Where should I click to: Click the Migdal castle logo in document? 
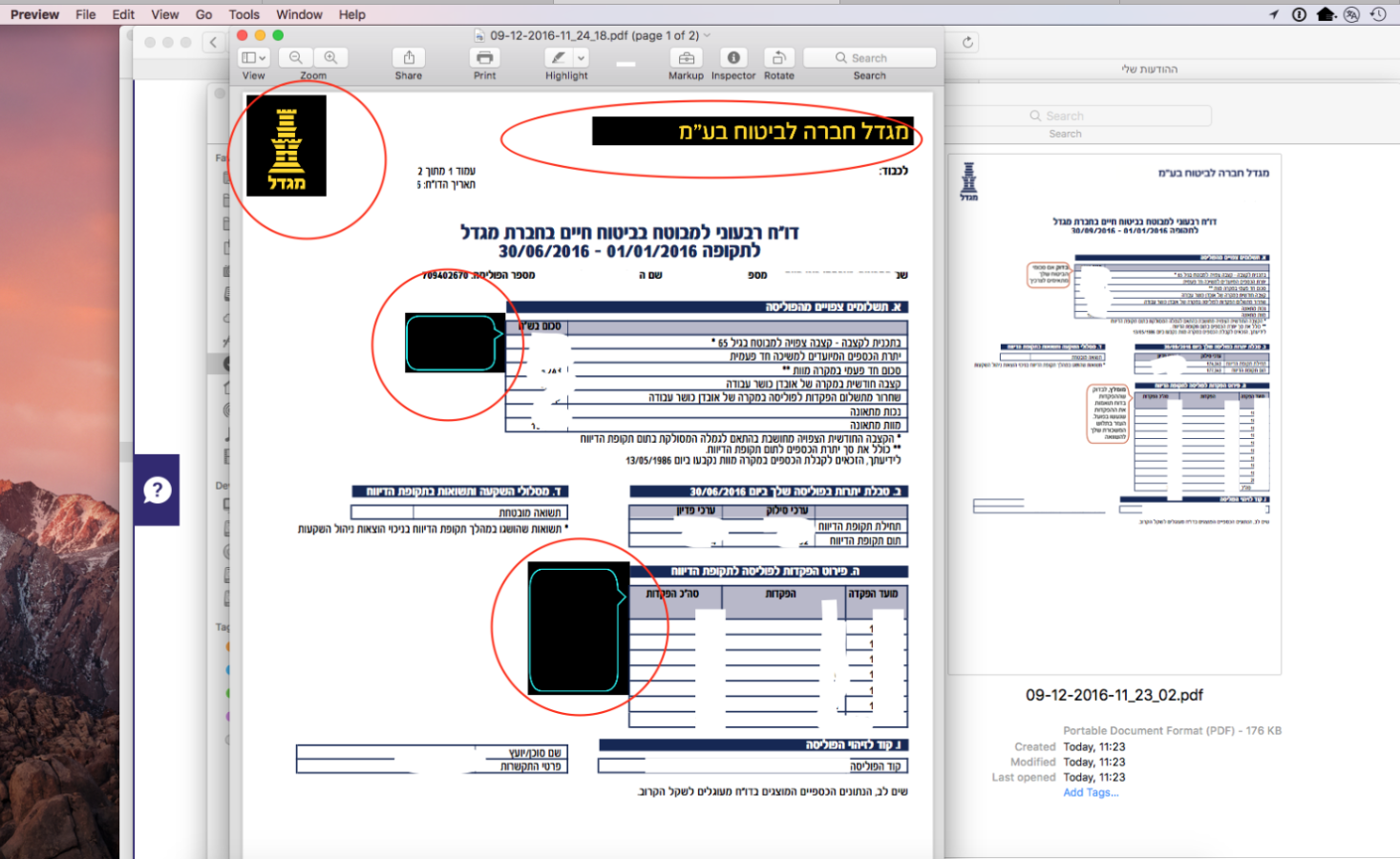pyautogui.click(x=286, y=145)
